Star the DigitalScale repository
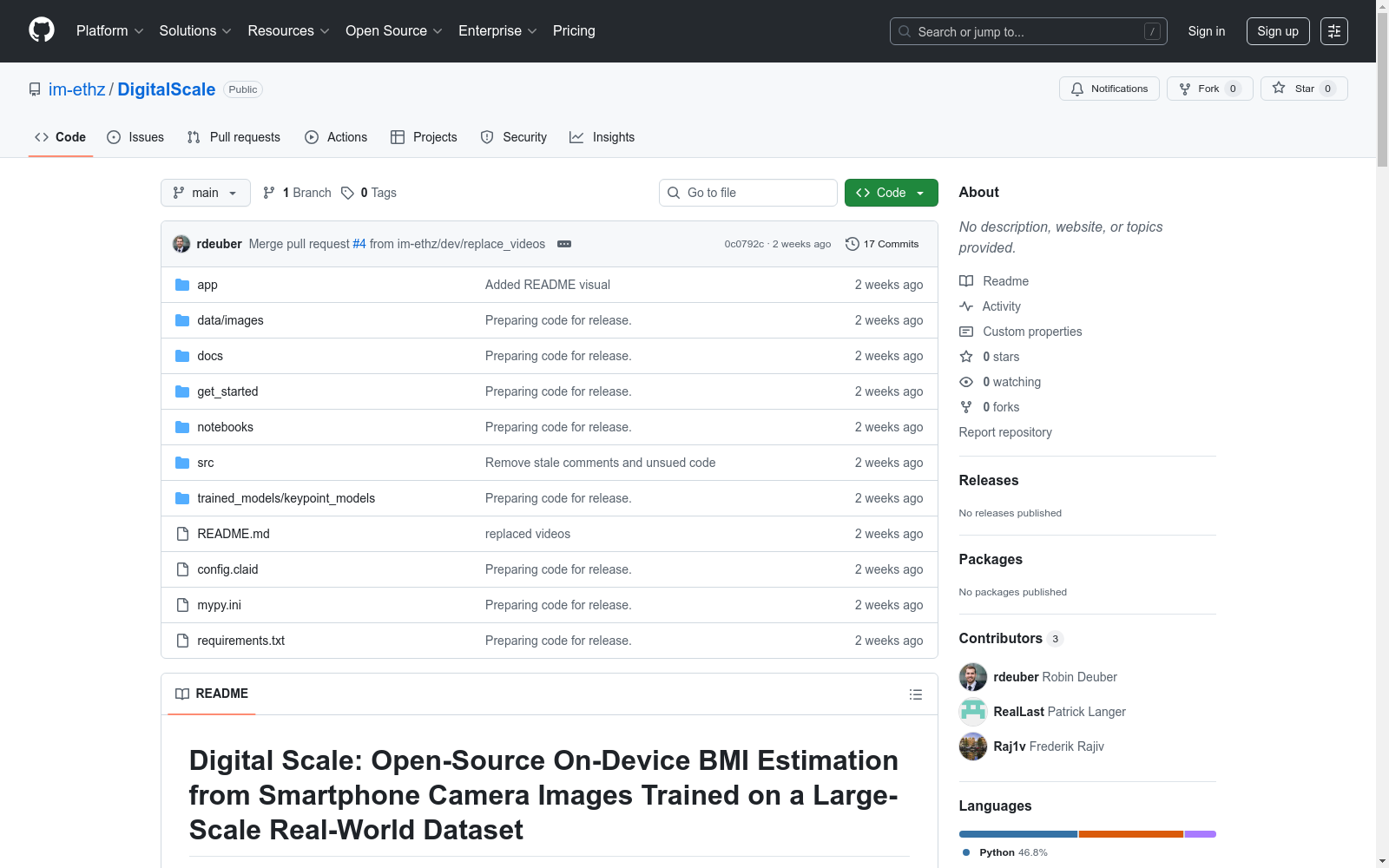The height and width of the screenshot is (868, 1389). tap(1304, 89)
